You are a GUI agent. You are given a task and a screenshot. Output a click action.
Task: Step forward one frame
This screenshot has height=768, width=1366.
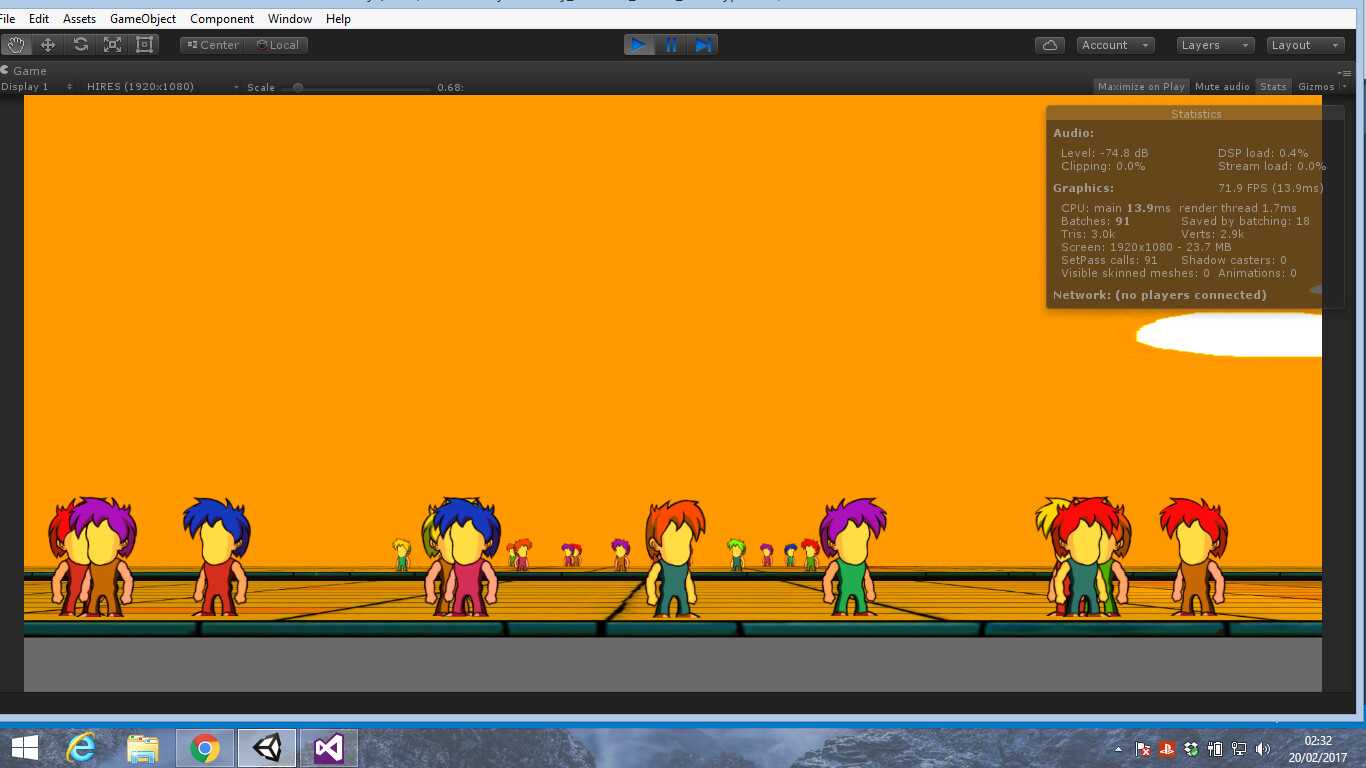703,45
